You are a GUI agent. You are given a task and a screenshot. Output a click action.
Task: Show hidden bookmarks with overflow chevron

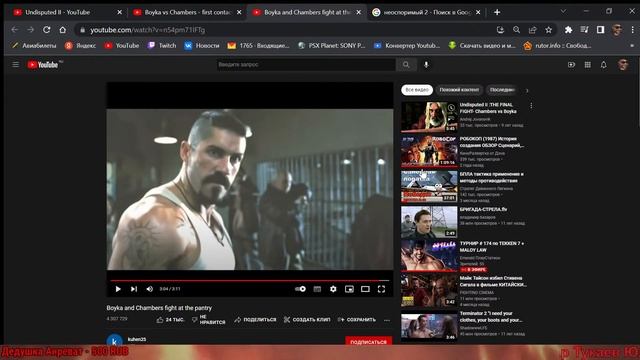coord(632,46)
